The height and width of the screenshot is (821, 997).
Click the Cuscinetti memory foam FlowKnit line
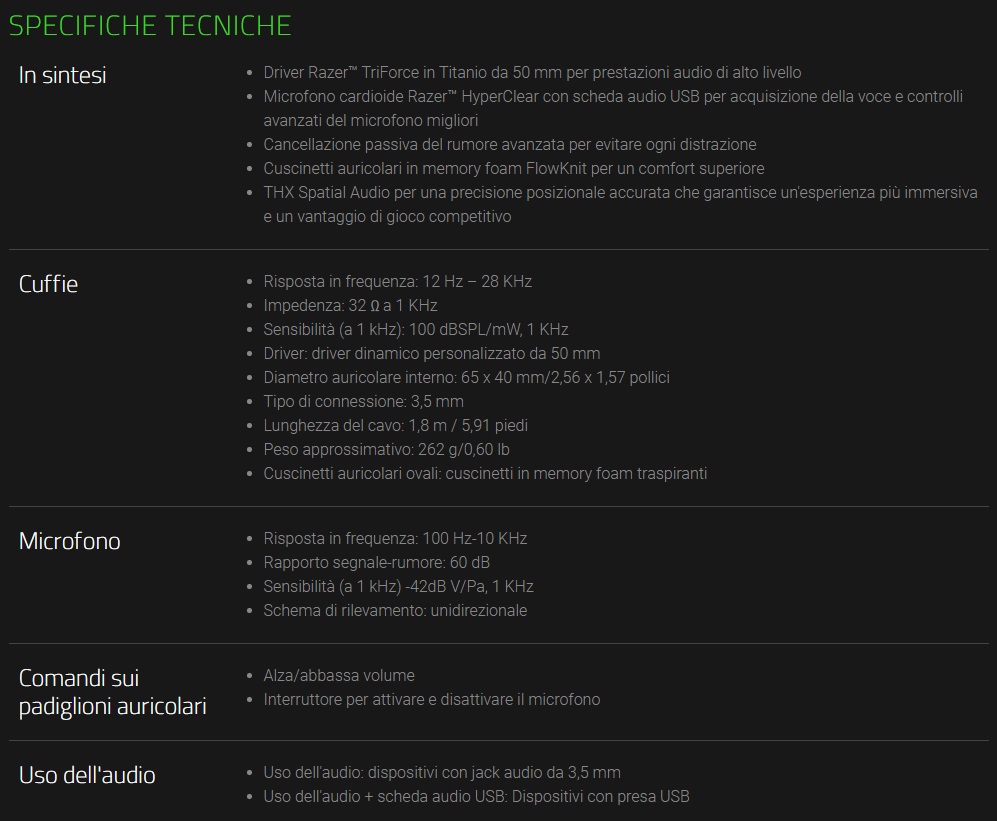tap(513, 168)
